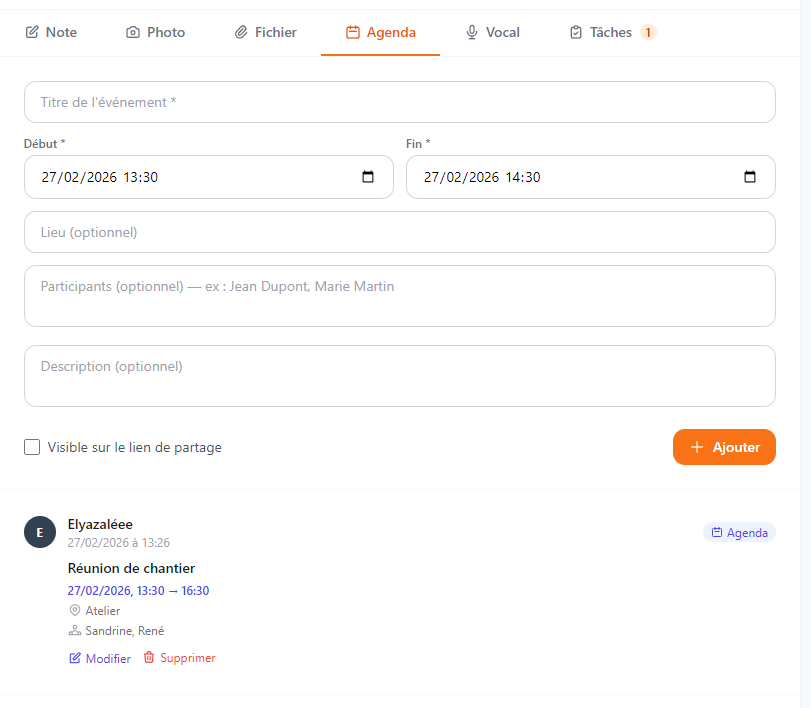
Task: Select the active Agenda tab
Action: [381, 32]
